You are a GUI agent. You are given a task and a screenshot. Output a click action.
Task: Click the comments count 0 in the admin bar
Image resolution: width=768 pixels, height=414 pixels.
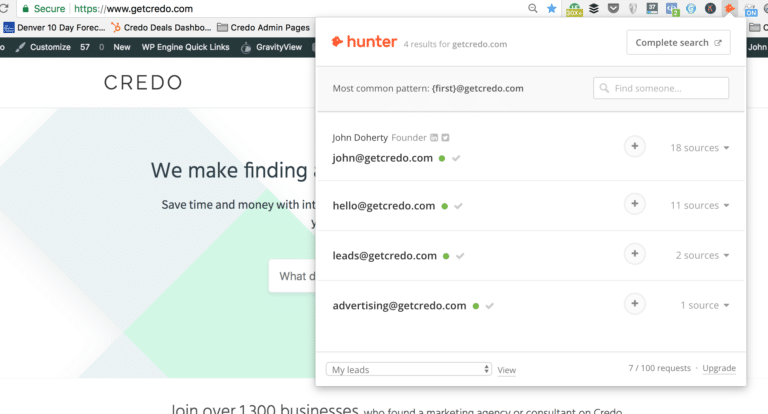(x=101, y=47)
